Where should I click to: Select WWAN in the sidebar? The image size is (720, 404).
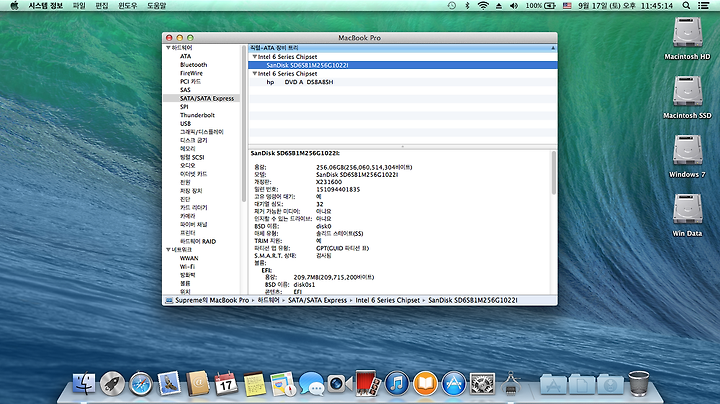point(189,258)
